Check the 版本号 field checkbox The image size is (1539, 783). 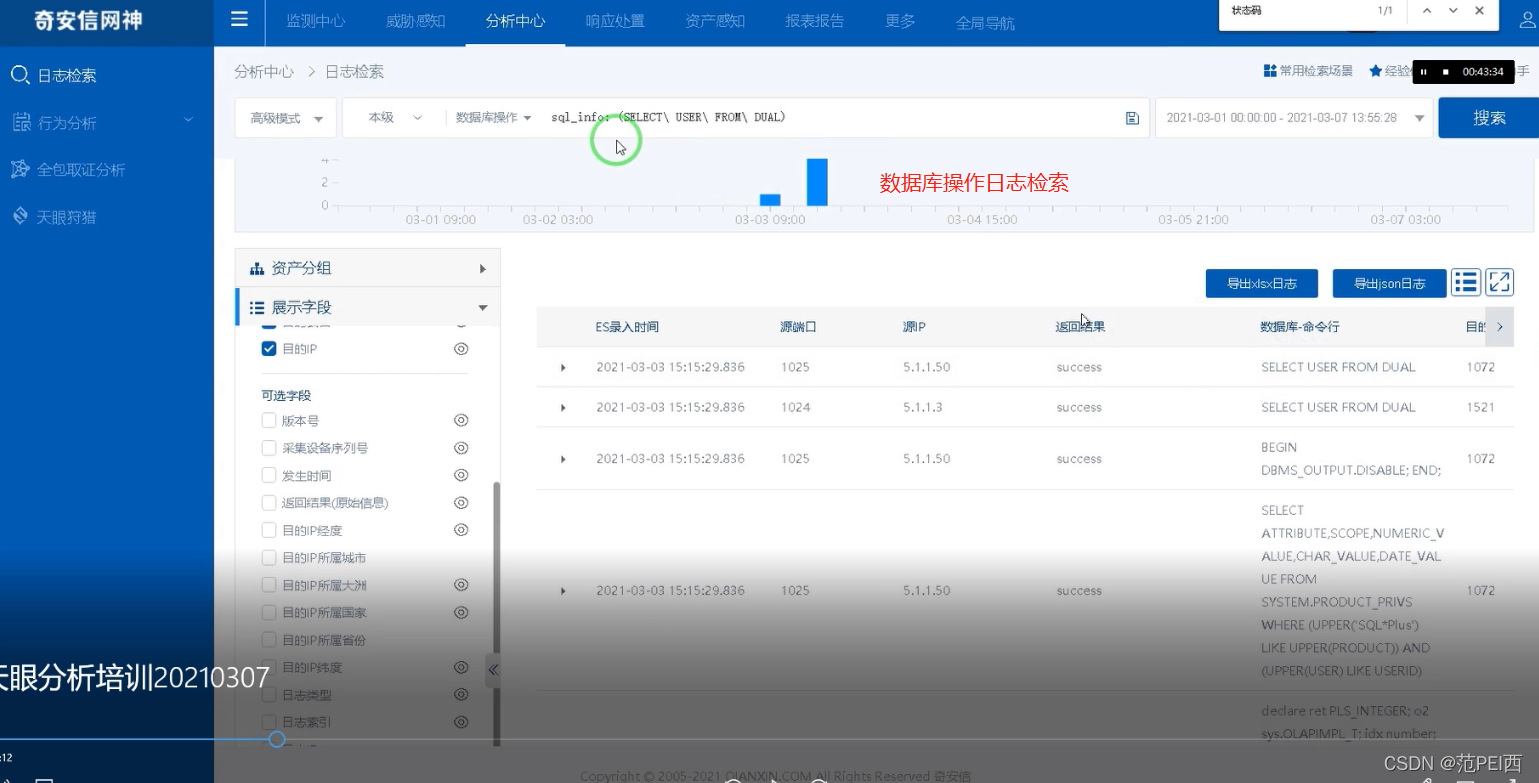point(269,421)
